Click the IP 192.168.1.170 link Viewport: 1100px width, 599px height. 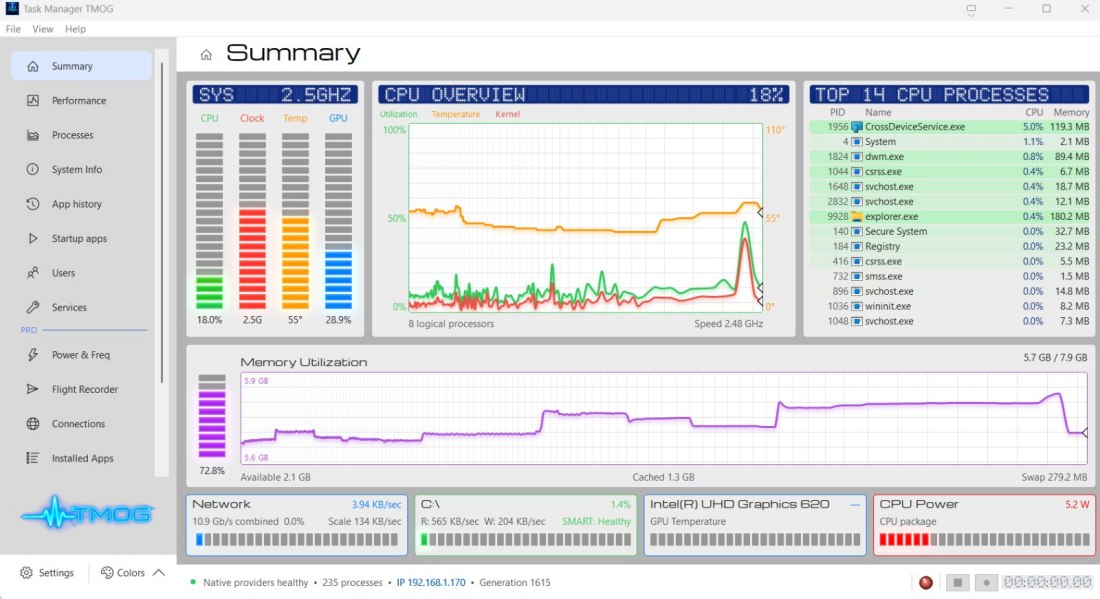[431, 582]
